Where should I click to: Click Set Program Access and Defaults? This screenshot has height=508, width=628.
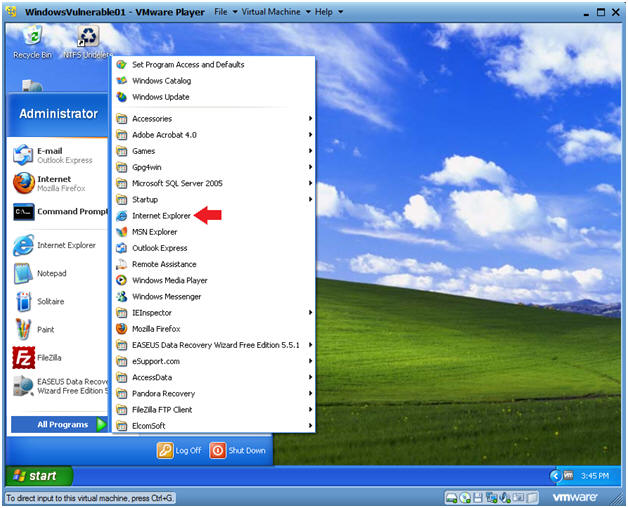[x=214, y=65]
